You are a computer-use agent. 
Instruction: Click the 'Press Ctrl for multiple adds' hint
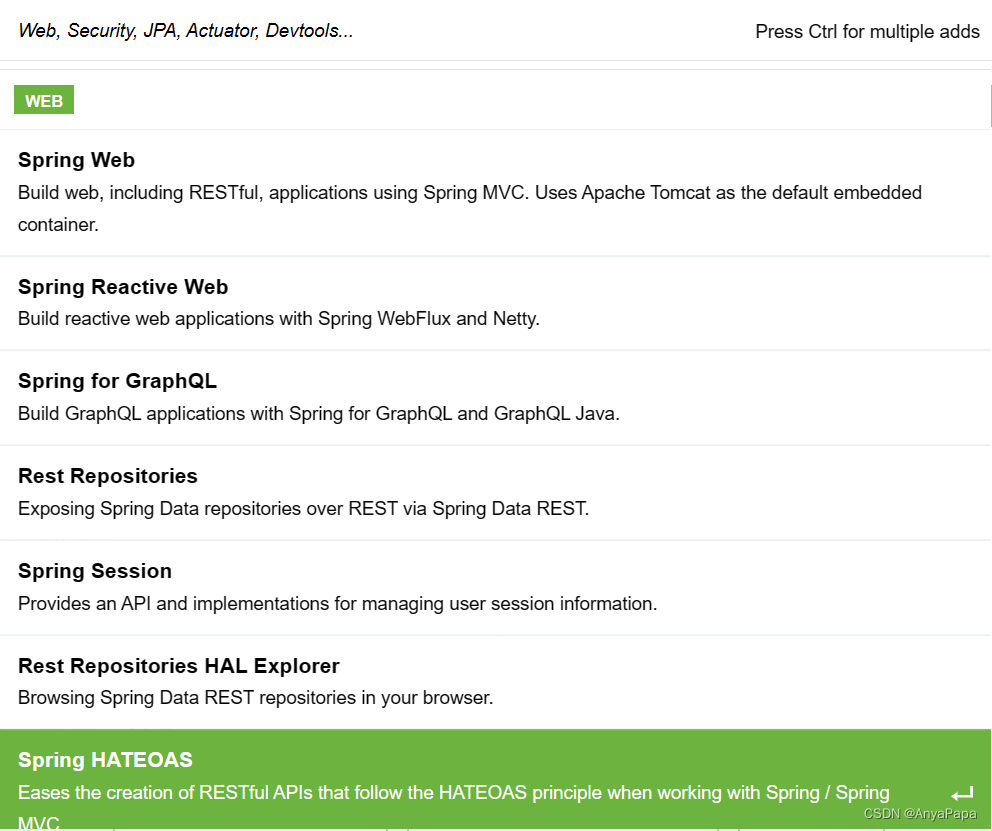pos(867,32)
